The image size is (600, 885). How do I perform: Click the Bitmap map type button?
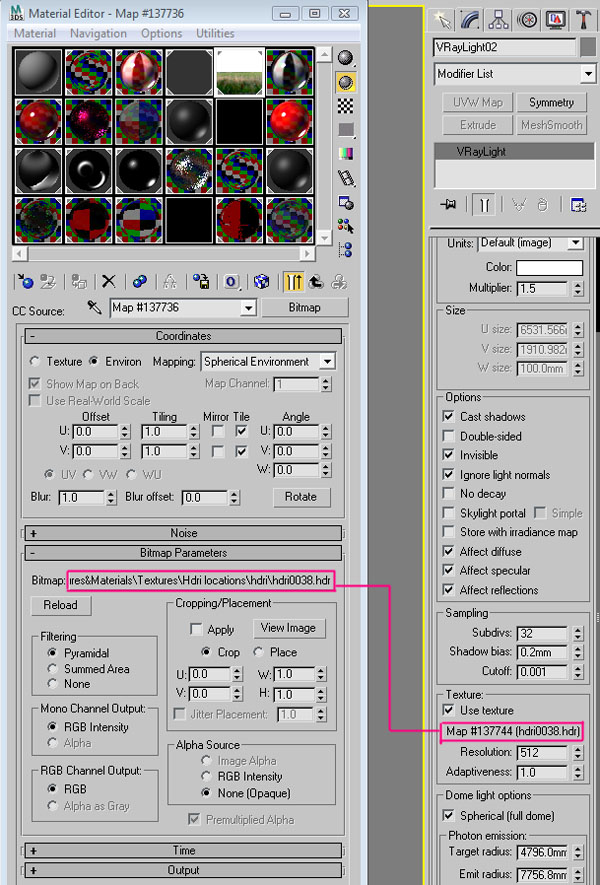pyautogui.click(x=304, y=308)
